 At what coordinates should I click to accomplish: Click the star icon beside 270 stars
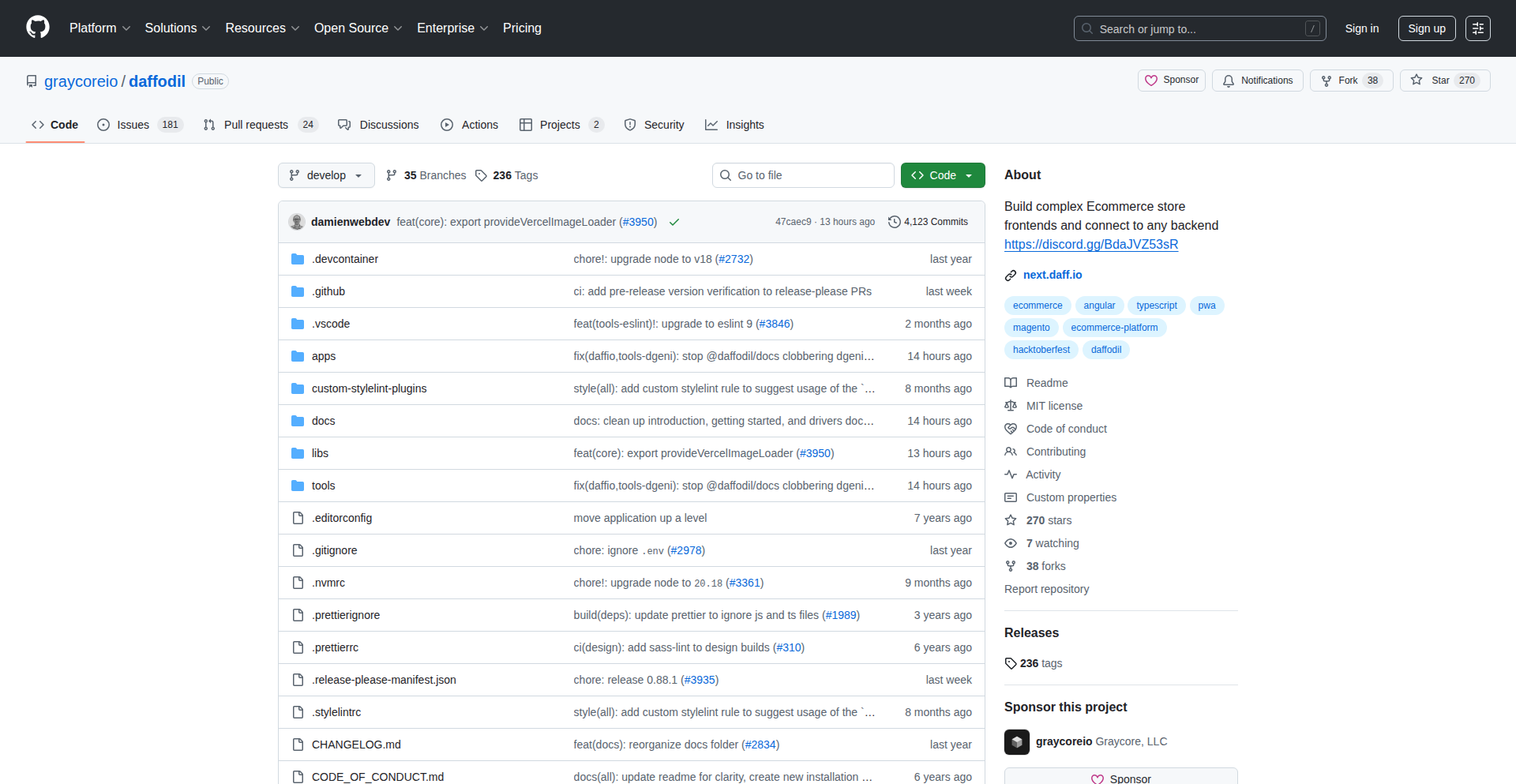[1011, 520]
